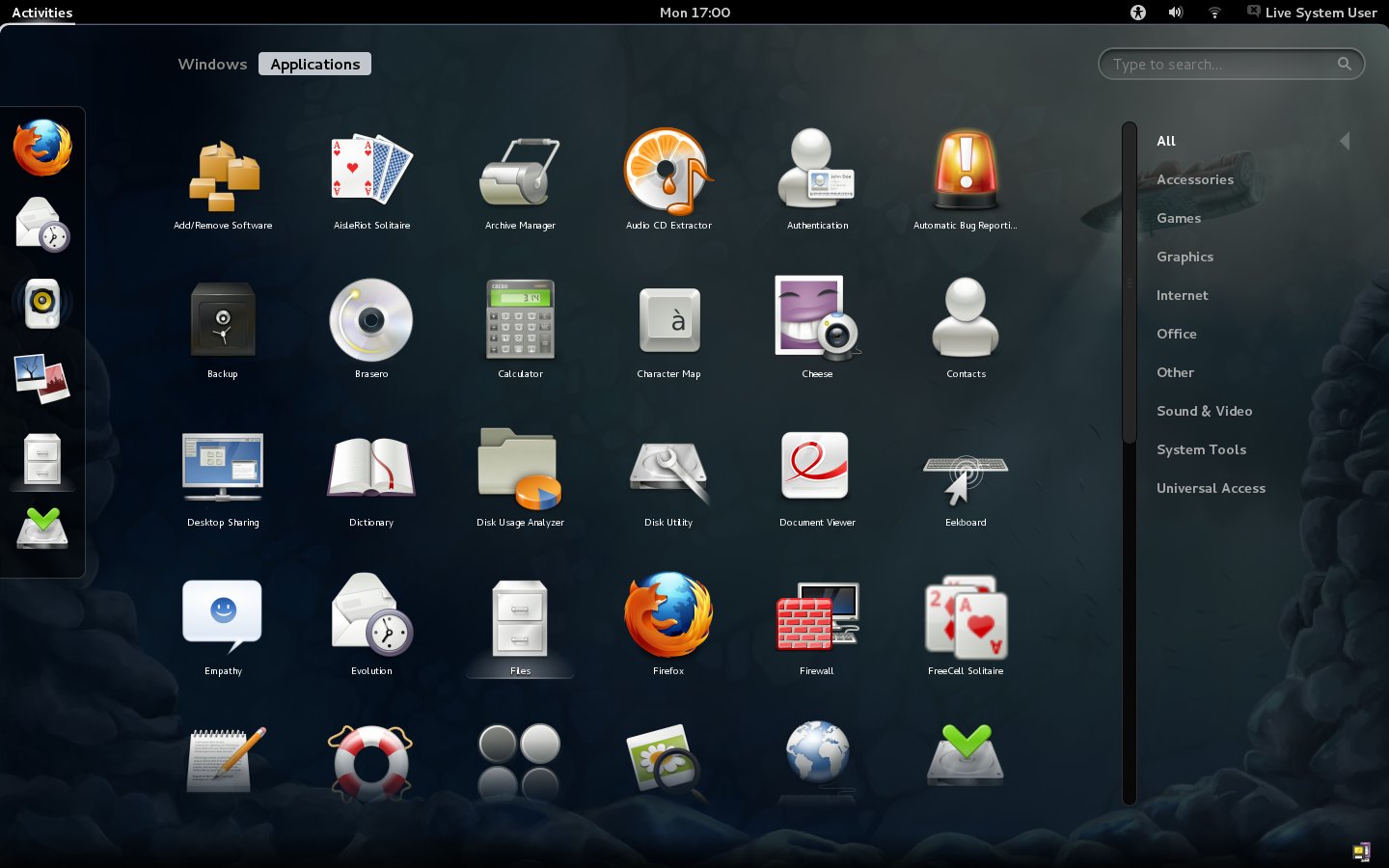Select the Applications view tab
Screen dimensions: 1389x868
(x=314, y=65)
